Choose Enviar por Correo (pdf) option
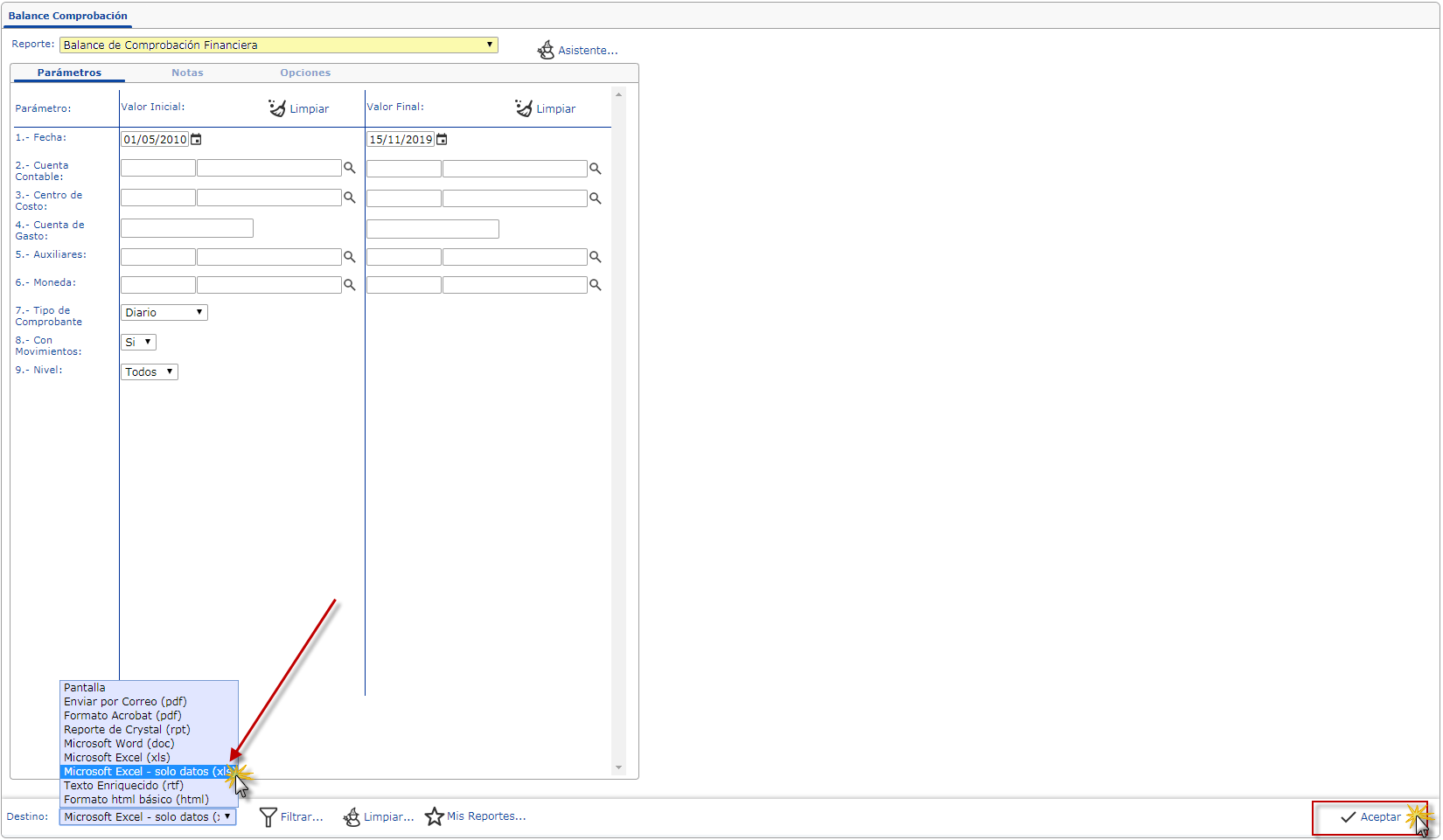 [x=149, y=702]
